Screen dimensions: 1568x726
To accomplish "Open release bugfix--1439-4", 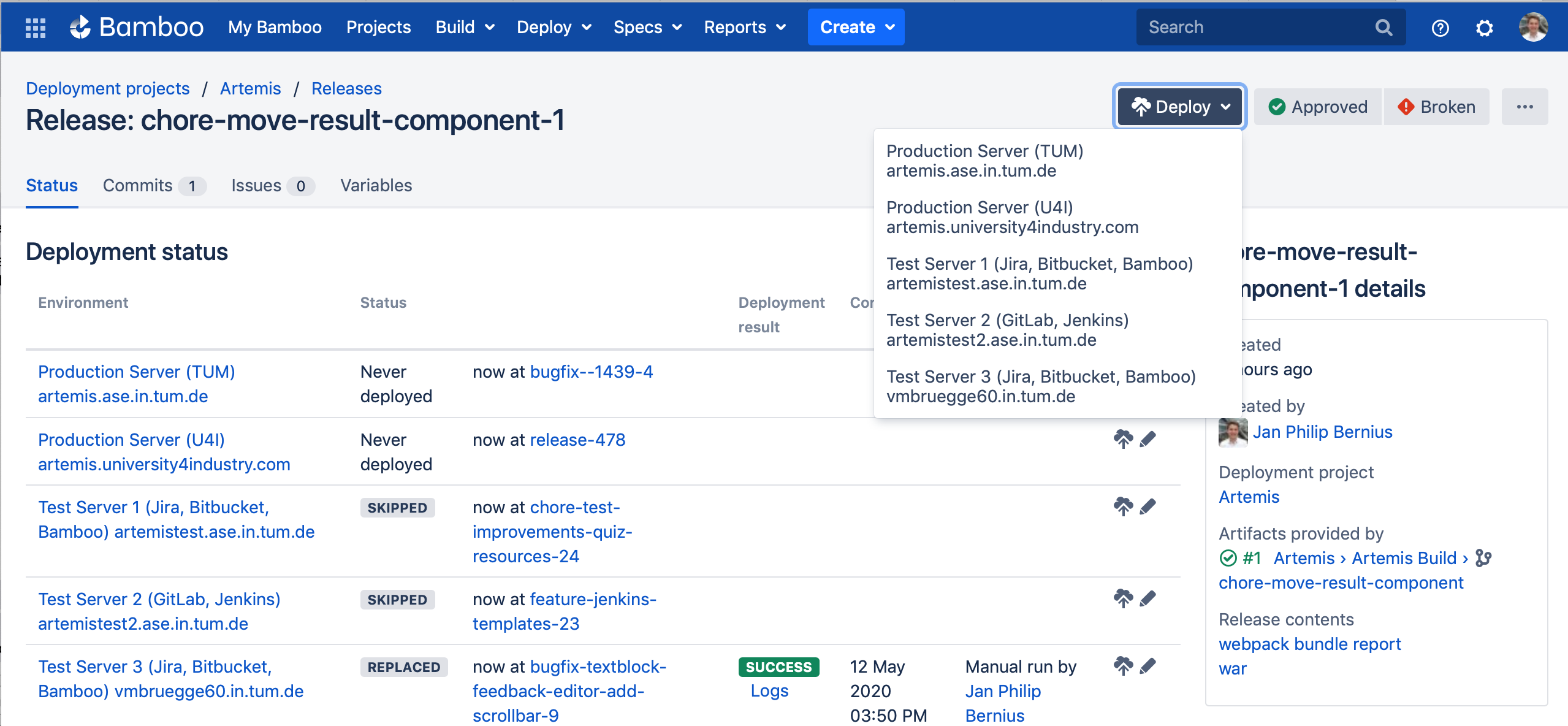I will 592,372.
